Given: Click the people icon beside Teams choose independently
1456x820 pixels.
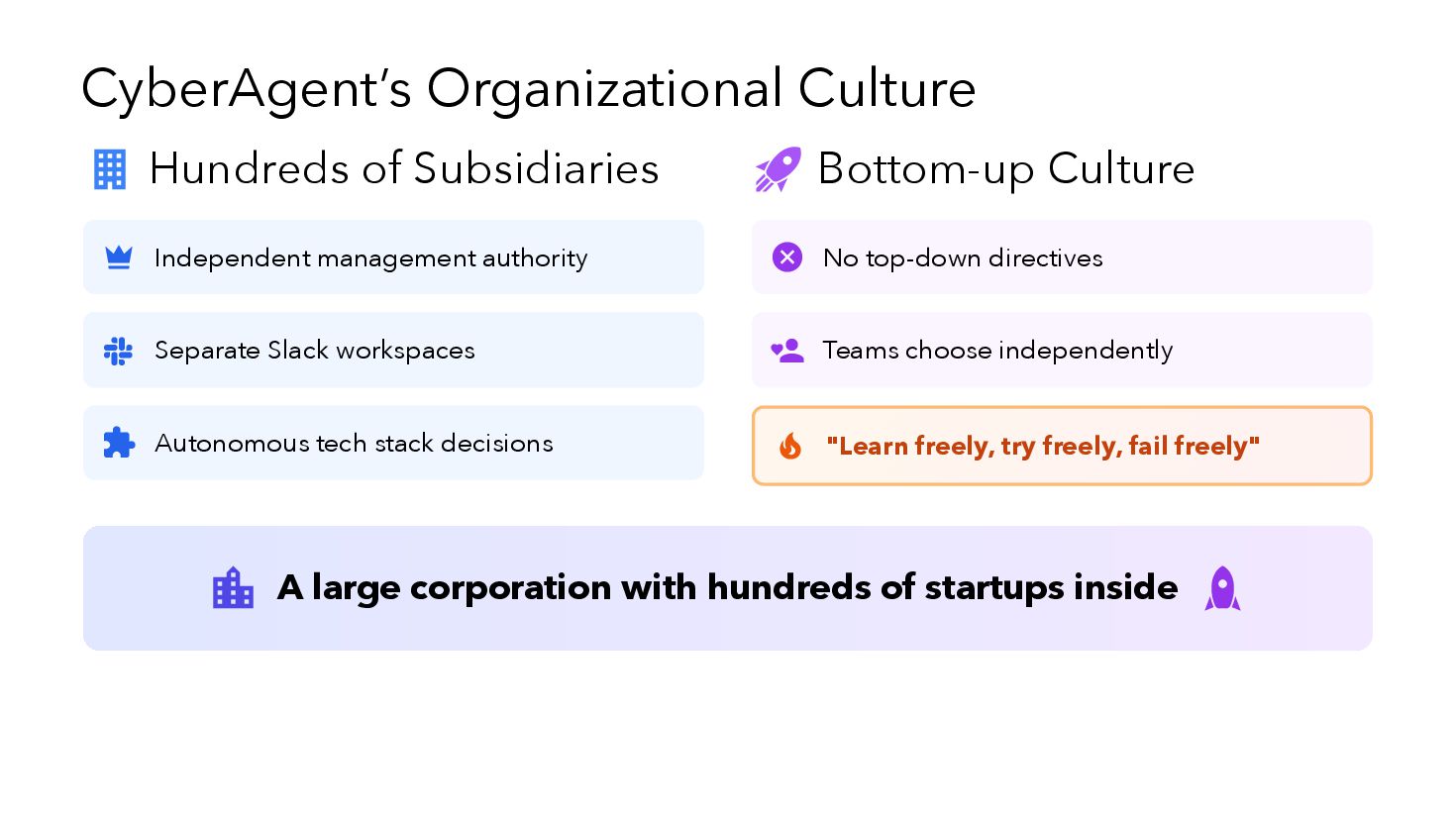Looking at the screenshot, I should click(787, 351).
